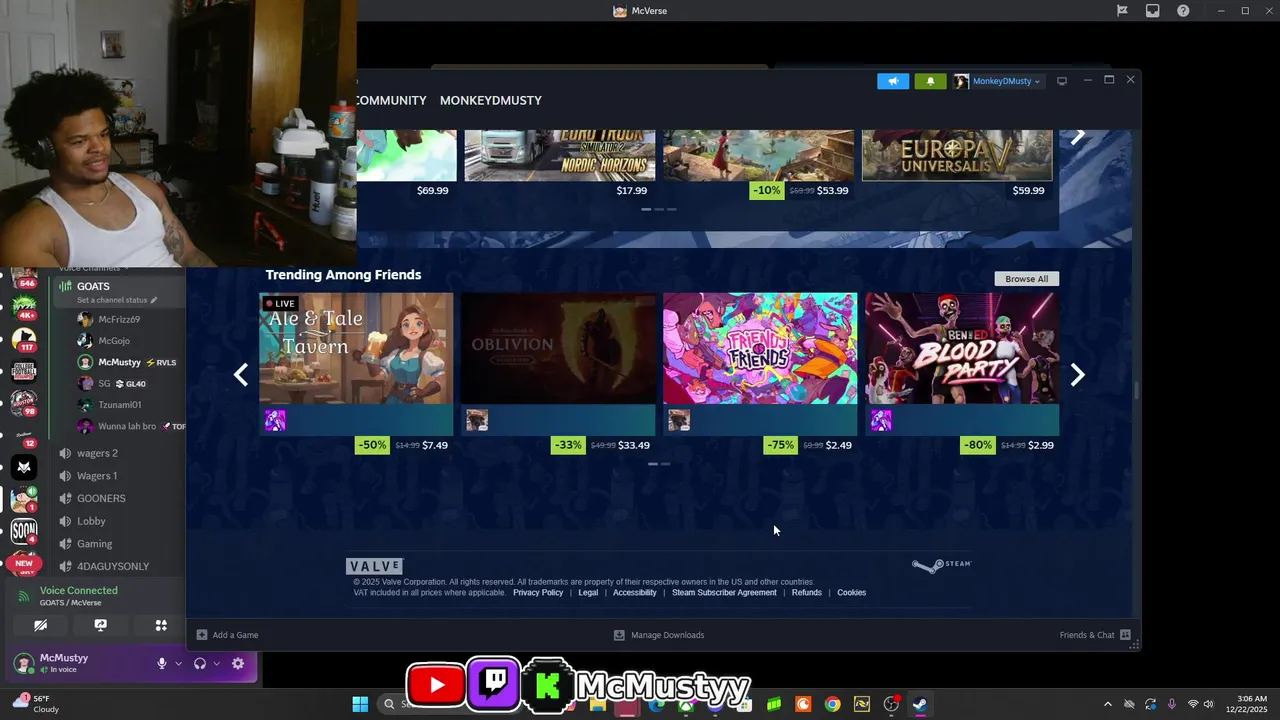Viewport: 1280px width, 720px height.
Task: Click the $7.49 price of Ale & Tale Tavern
Action: coord(435,445)
